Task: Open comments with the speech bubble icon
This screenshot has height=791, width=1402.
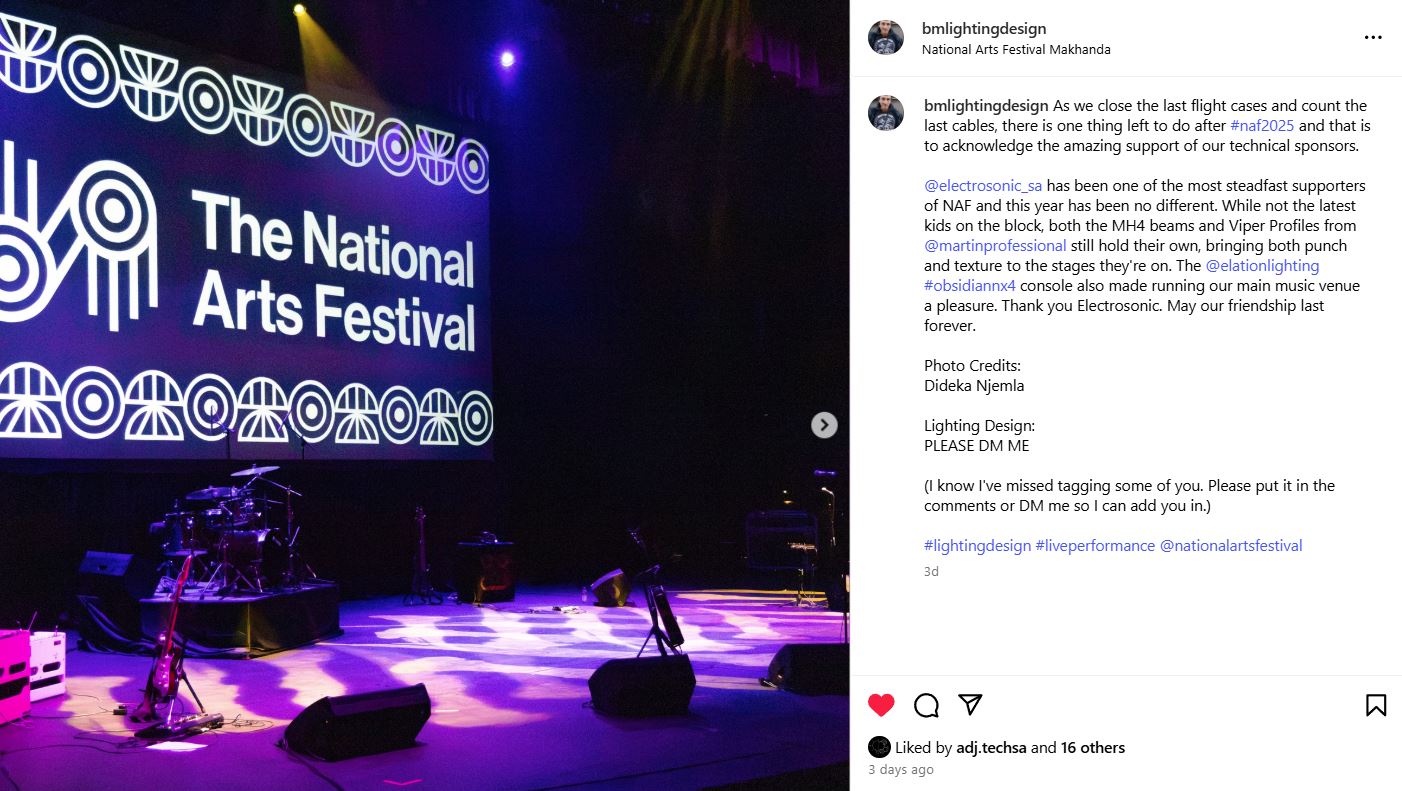Action: [x=926, y=705]
